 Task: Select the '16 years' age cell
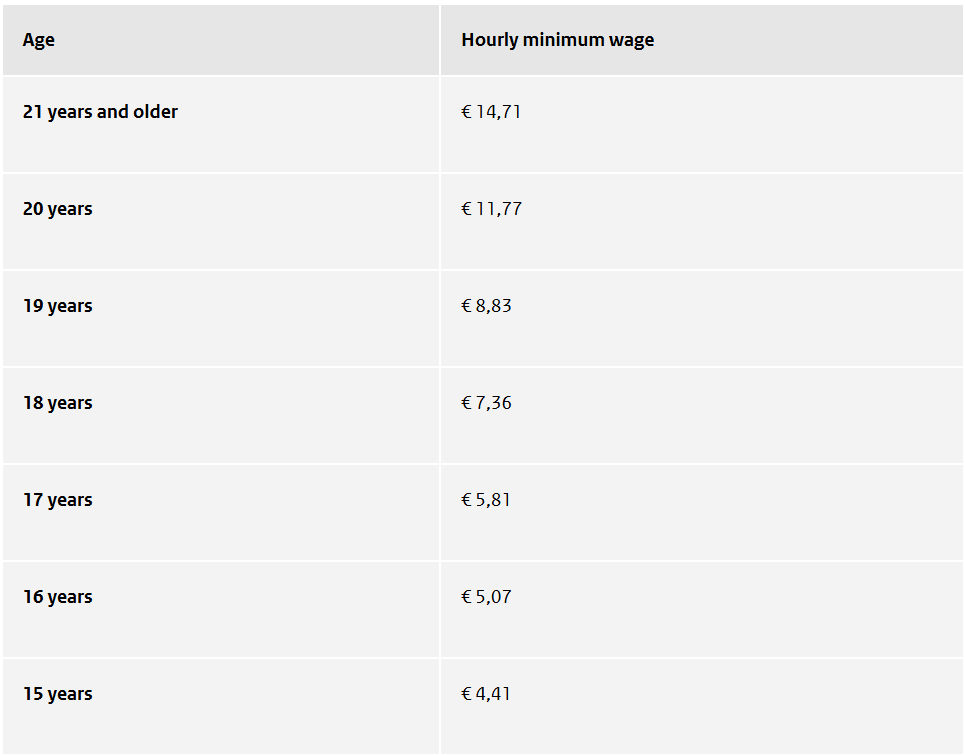pyautogui.click(x=57, y=597)
